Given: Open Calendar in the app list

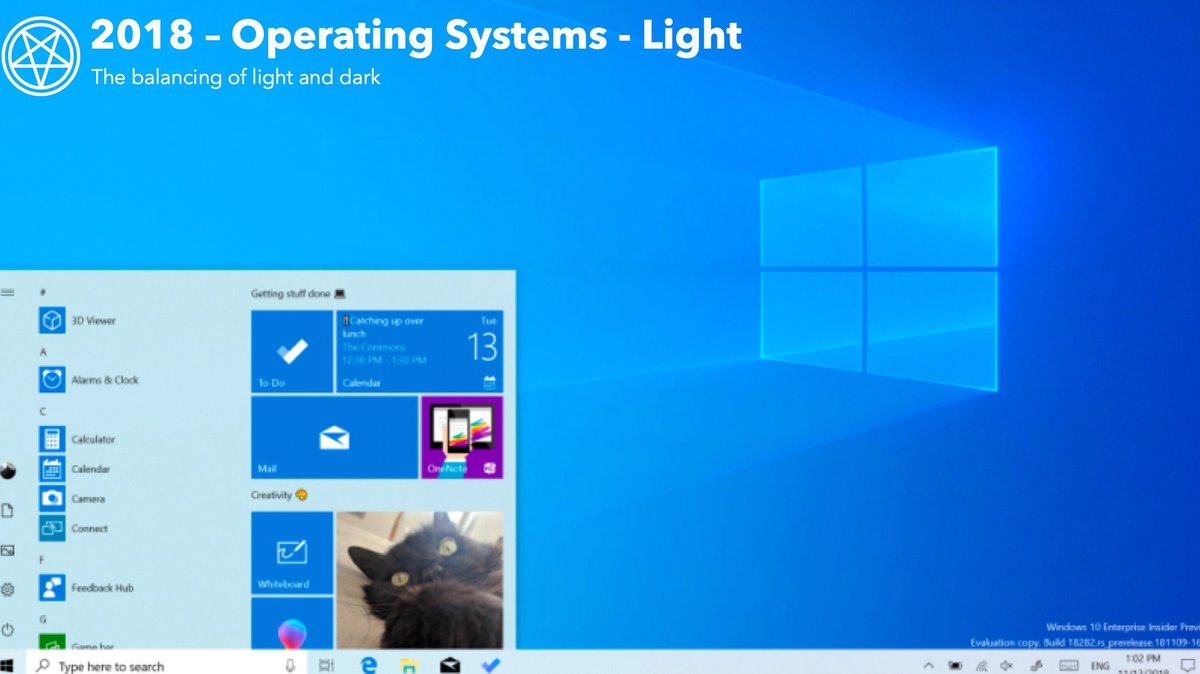Looking at the screenshot, I should point(75,468).
